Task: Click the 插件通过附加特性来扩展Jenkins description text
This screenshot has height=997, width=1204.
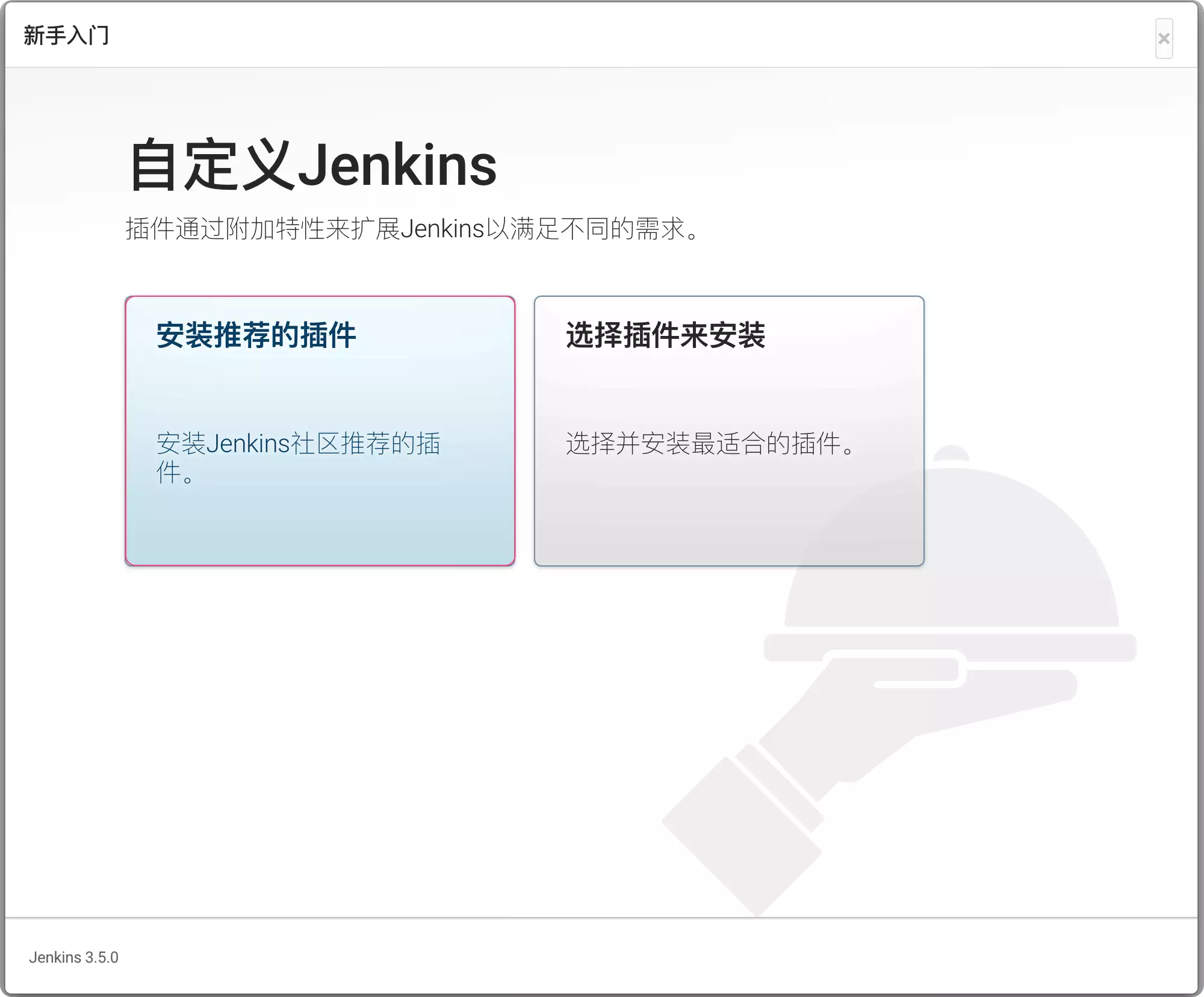Action: coord(413,229)
